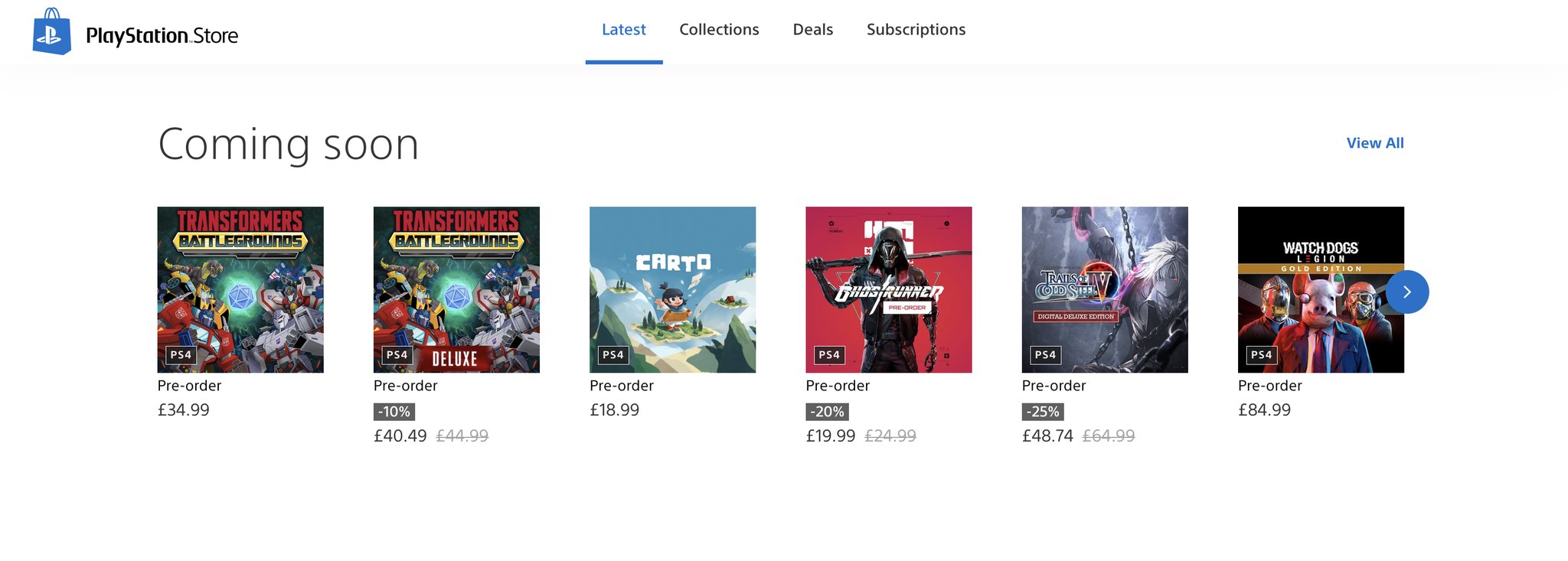Image resolution: width=1568 pixels, height=561 pixels.
Task: Click the PlayStation Store title text
Action: click(162, 36)
